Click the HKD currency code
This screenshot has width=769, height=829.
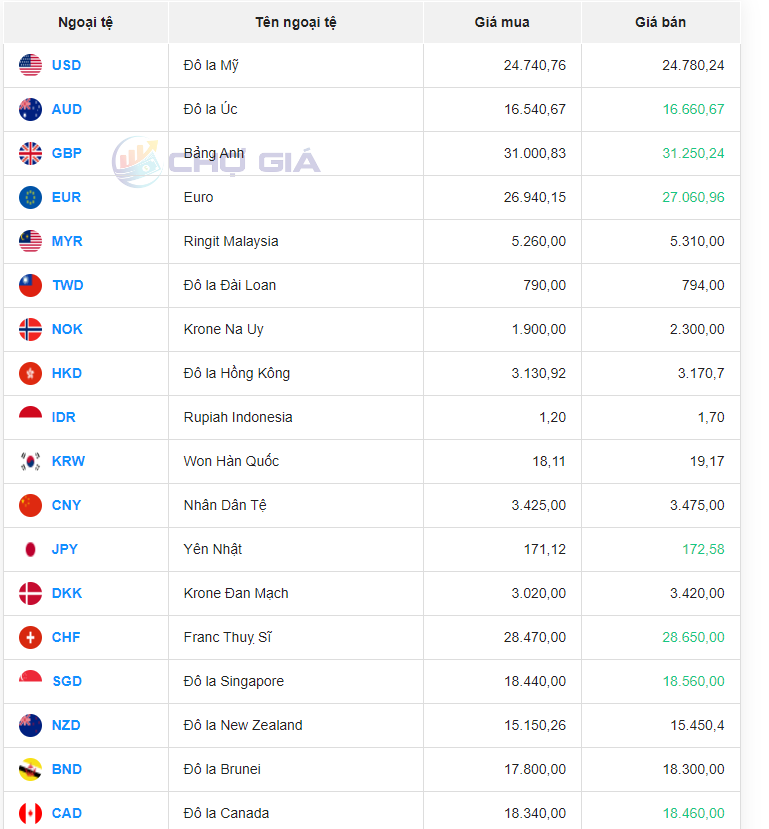coord(67,373)
